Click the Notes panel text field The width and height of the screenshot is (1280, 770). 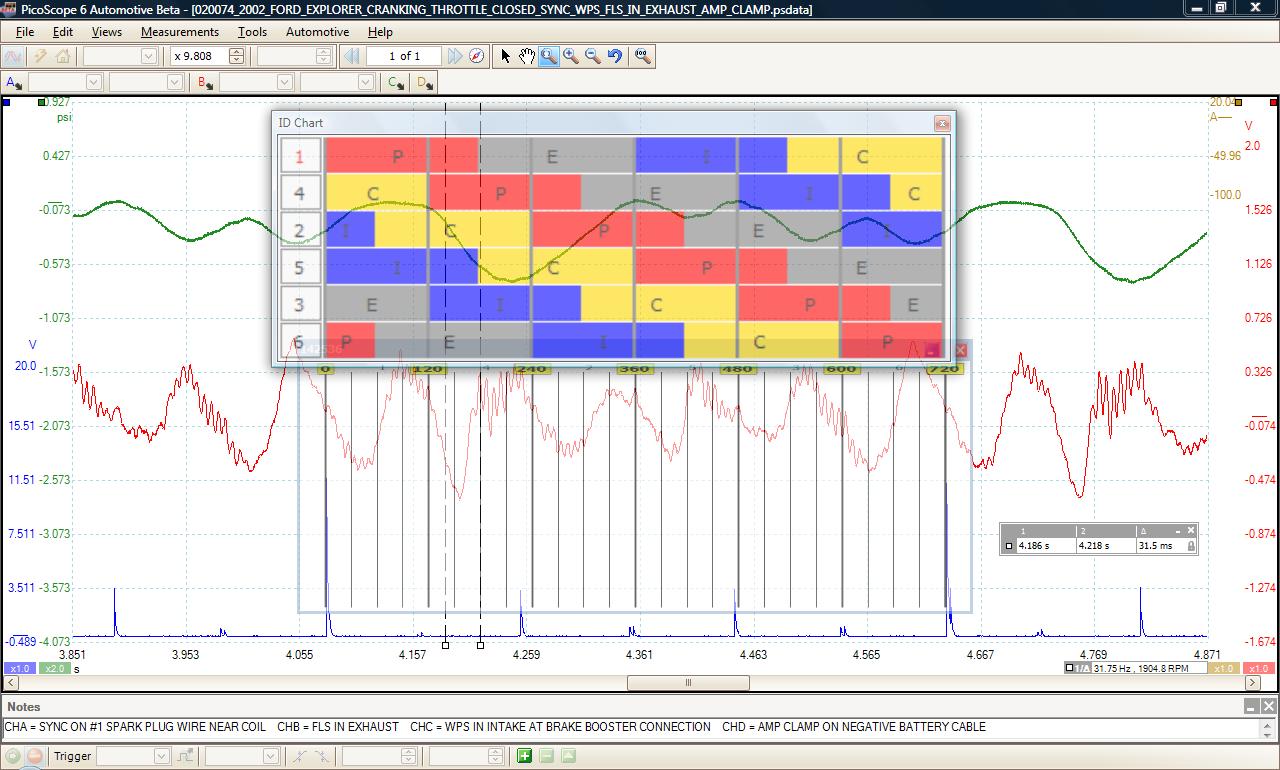point(628,727)
